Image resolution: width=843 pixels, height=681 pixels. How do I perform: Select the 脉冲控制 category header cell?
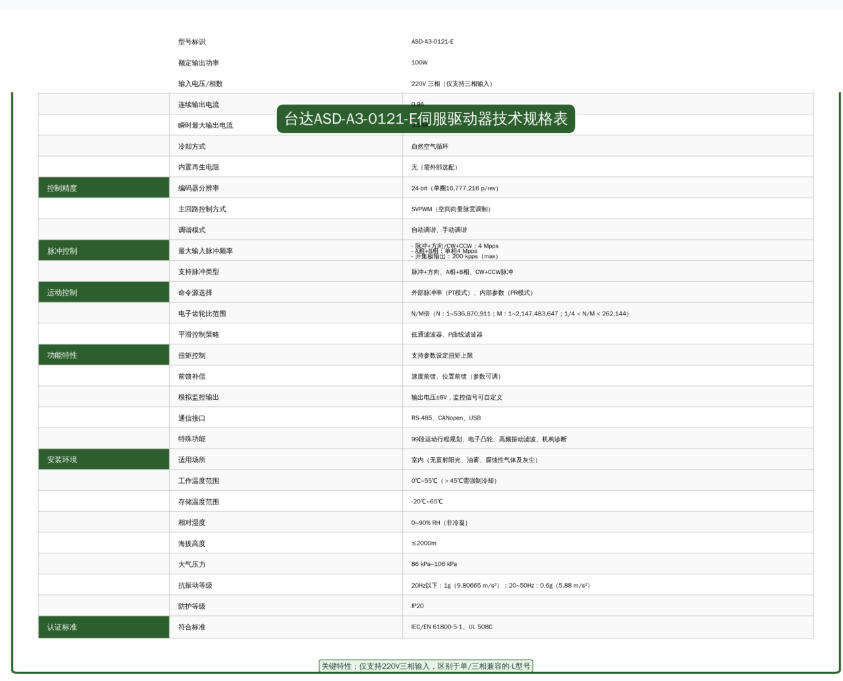103,251
